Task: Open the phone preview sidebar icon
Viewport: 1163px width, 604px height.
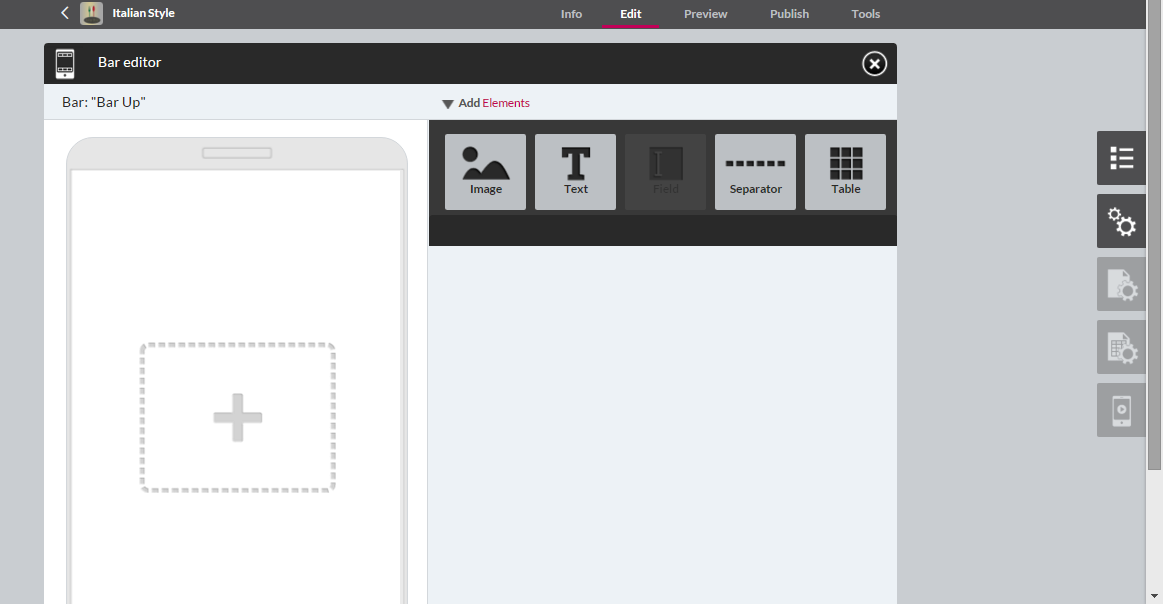Action: click(1121, 410)
